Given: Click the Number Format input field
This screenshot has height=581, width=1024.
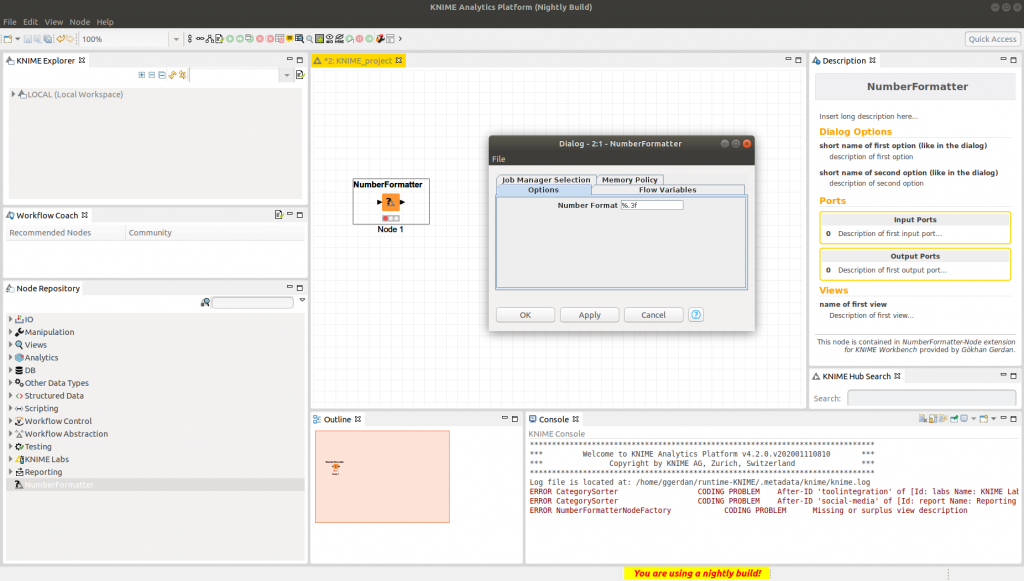Looking at the screenshot, I should [x=652, y=205].
